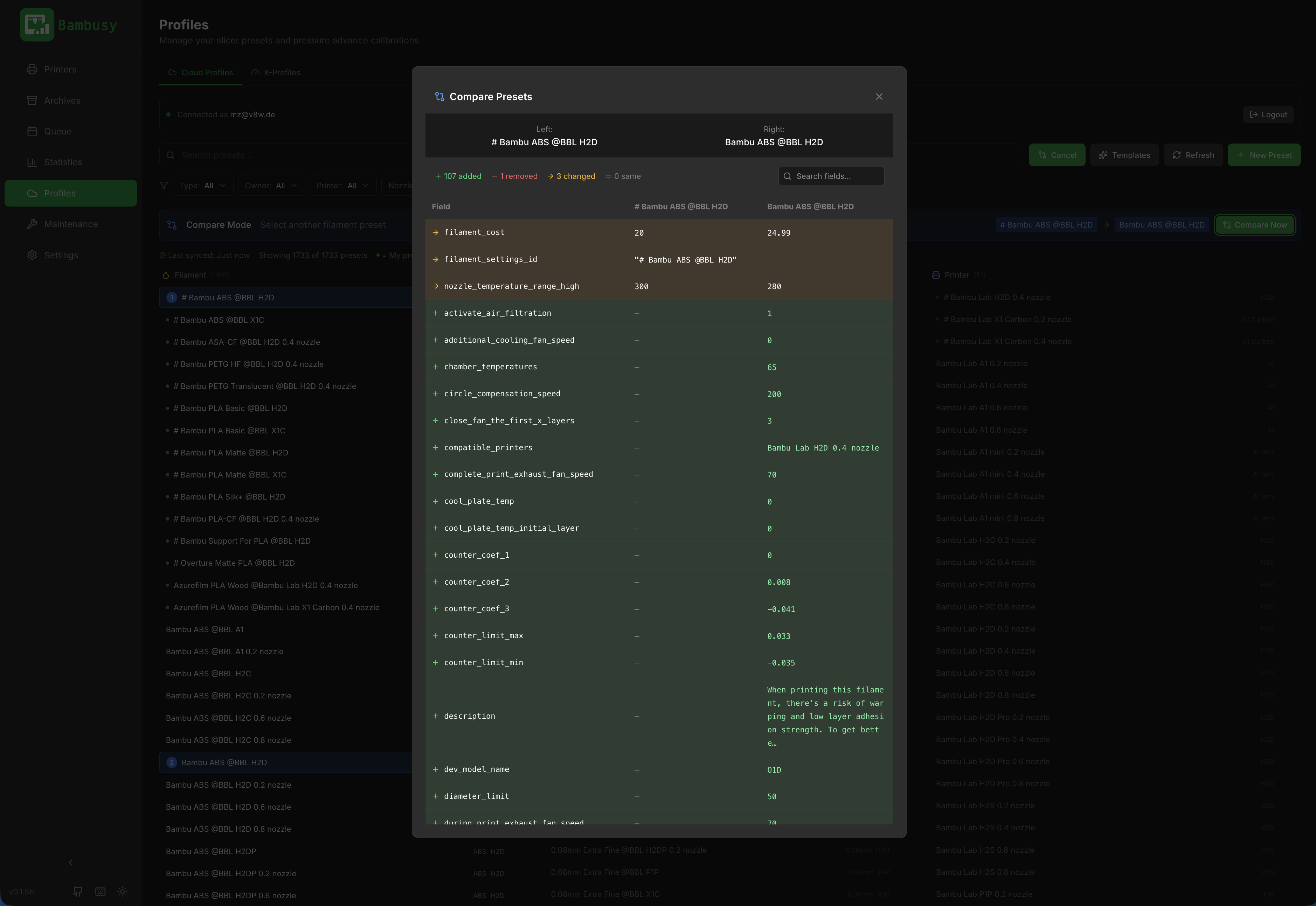Filter diff by 3 changed
The image size is (1316, 906).
point(571,176)
